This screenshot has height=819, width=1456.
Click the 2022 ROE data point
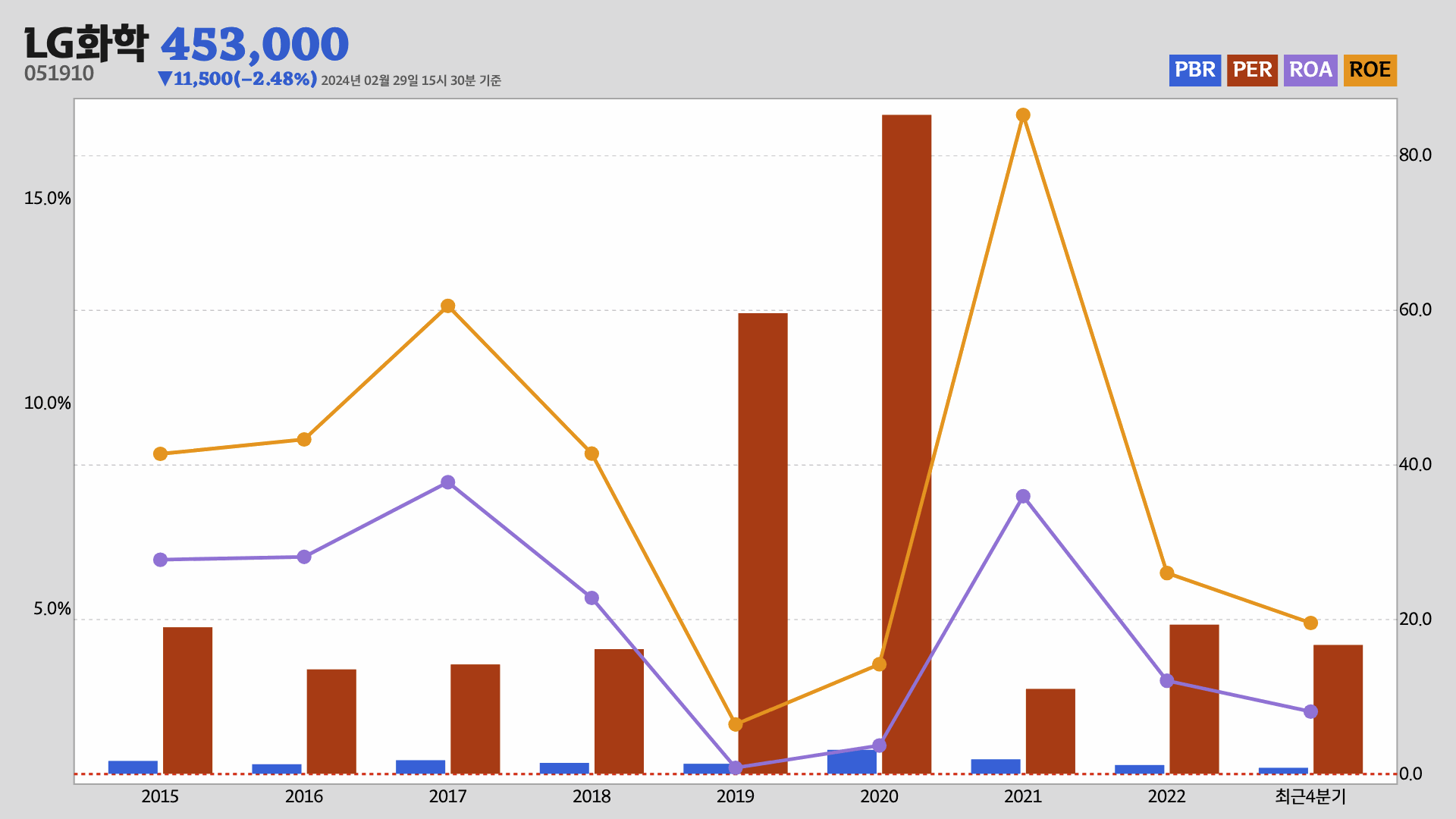pos(1166,573)
